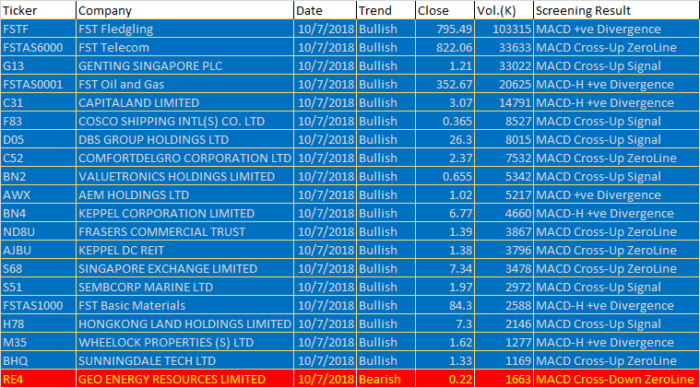
Task: Select the Company column header
Action: pos(185,10)
